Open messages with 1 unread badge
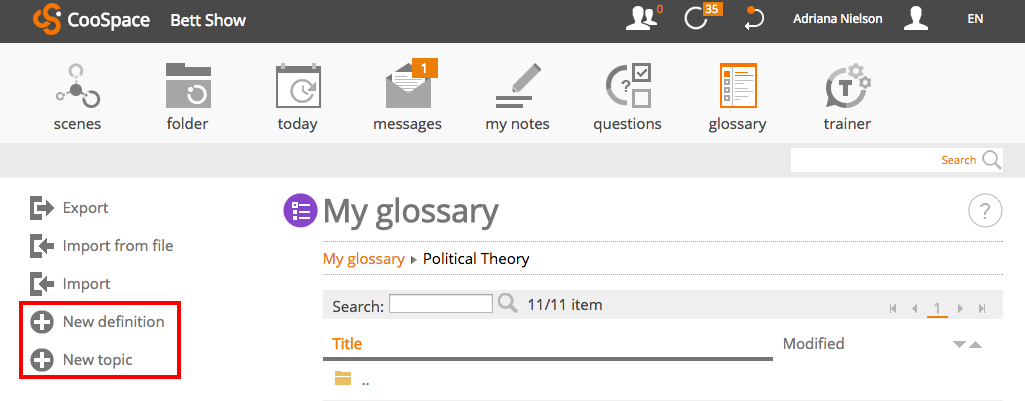Viewport: 1025px width, 401px height. click(x=407, y=87)
